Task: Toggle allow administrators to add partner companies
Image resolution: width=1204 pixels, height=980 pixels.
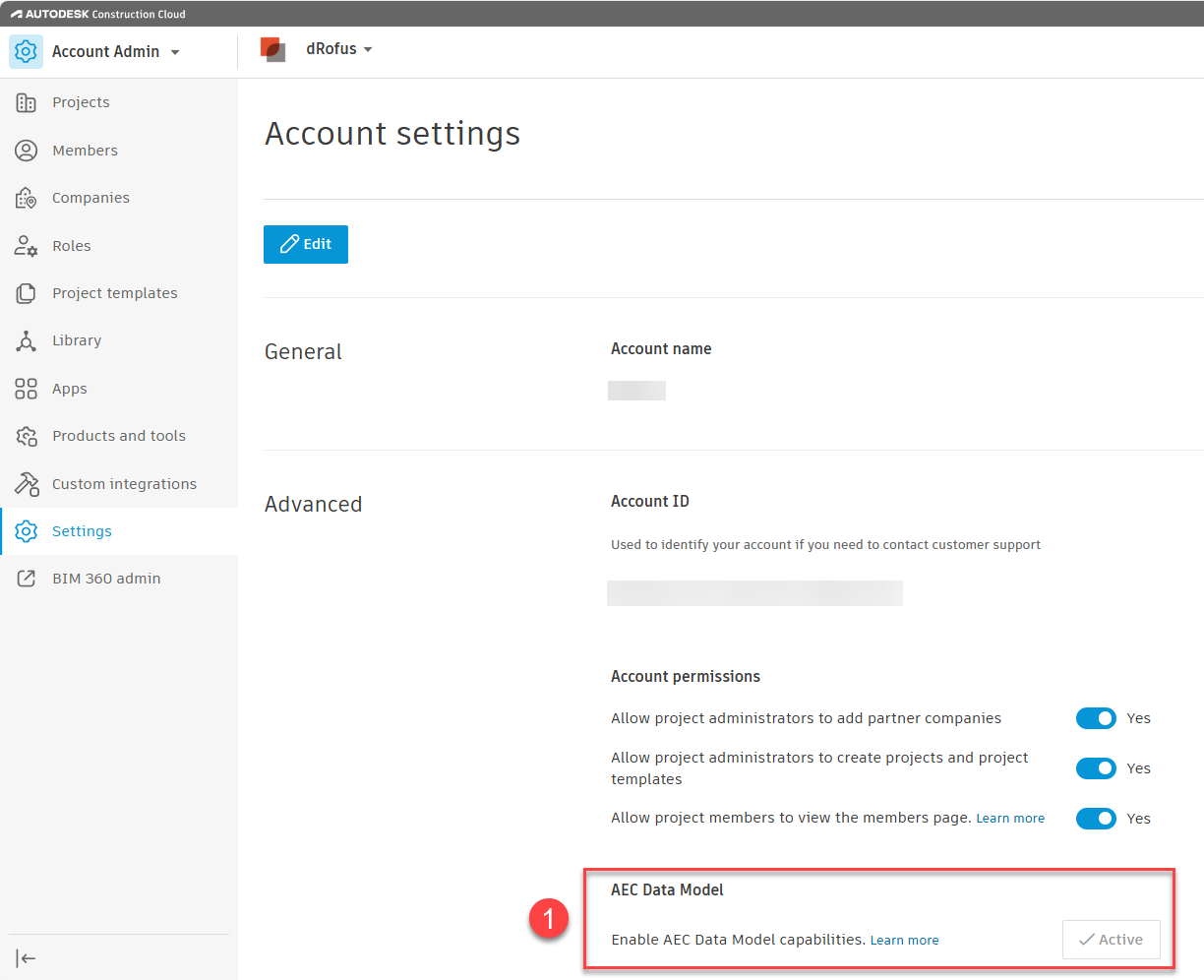Action: (x=1095, y=718)
